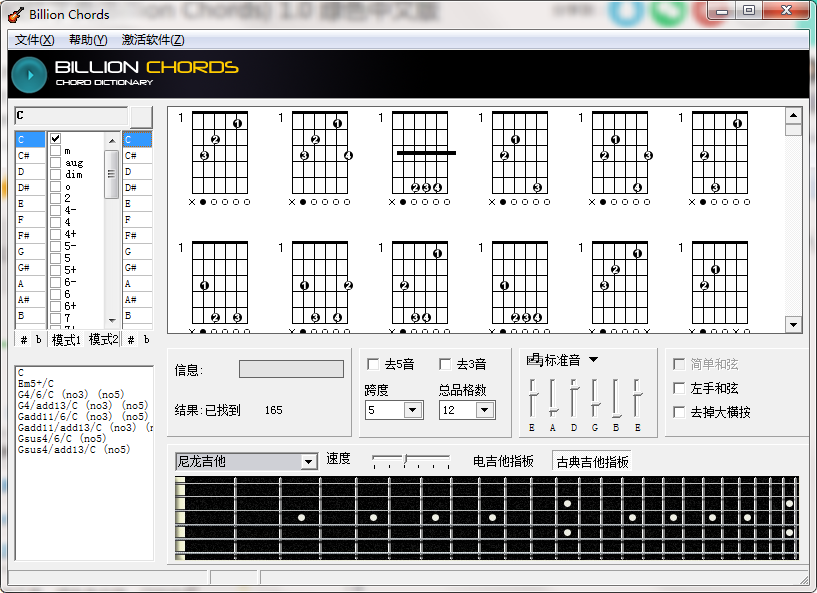Enable 左手和弦 checkbox
This screenshot has height=593, width=817.
[x=679, y=388]
